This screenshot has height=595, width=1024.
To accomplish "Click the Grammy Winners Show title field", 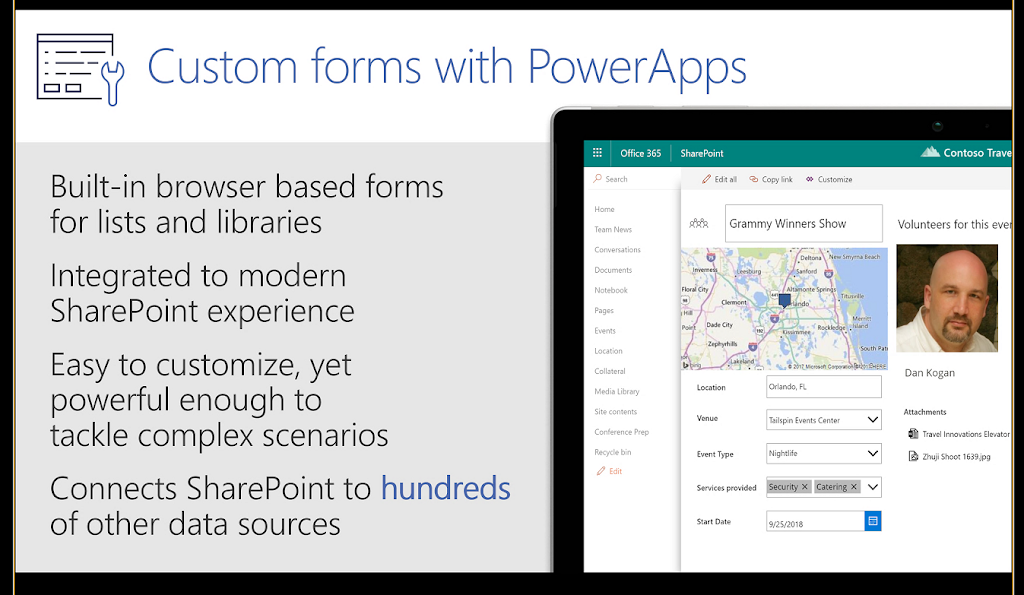I will click(803, 223).
